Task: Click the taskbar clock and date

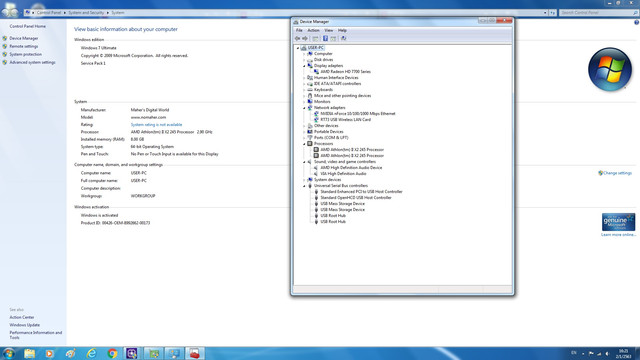Action: pyautogui.click(x=624, y=353)
